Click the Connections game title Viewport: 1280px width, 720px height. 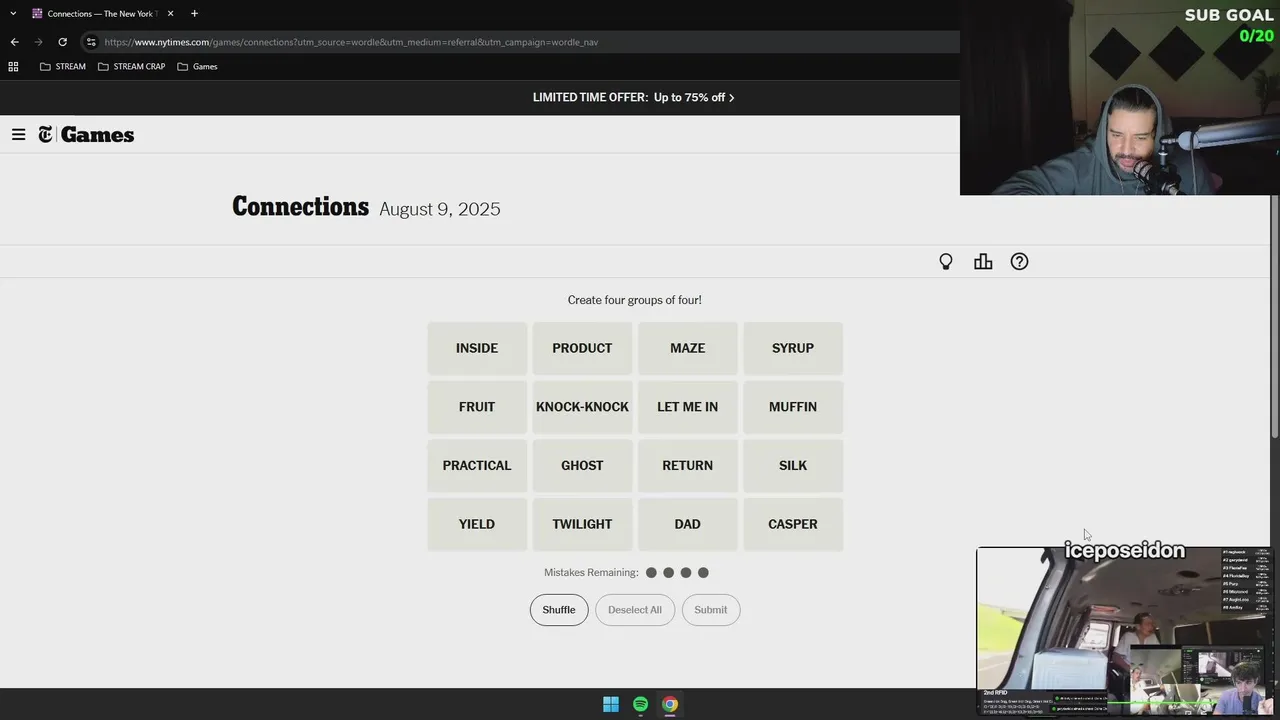tap(300, 207)
